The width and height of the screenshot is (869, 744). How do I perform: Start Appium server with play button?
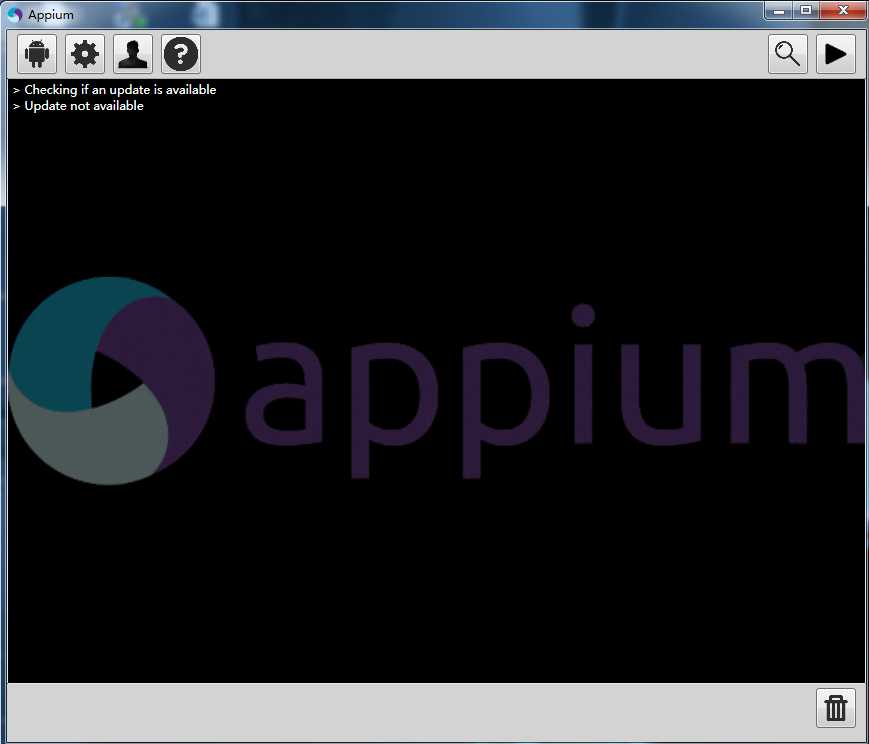click(x=836, y=54)
